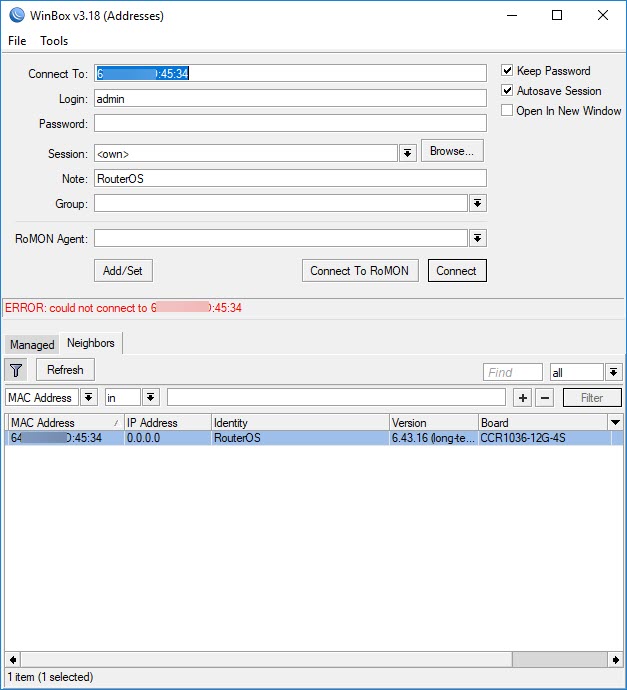The width and height of the screenshot is (627, 690).
Task: Expand the RoMON Agent dropdown
Action: pos(477,238)
